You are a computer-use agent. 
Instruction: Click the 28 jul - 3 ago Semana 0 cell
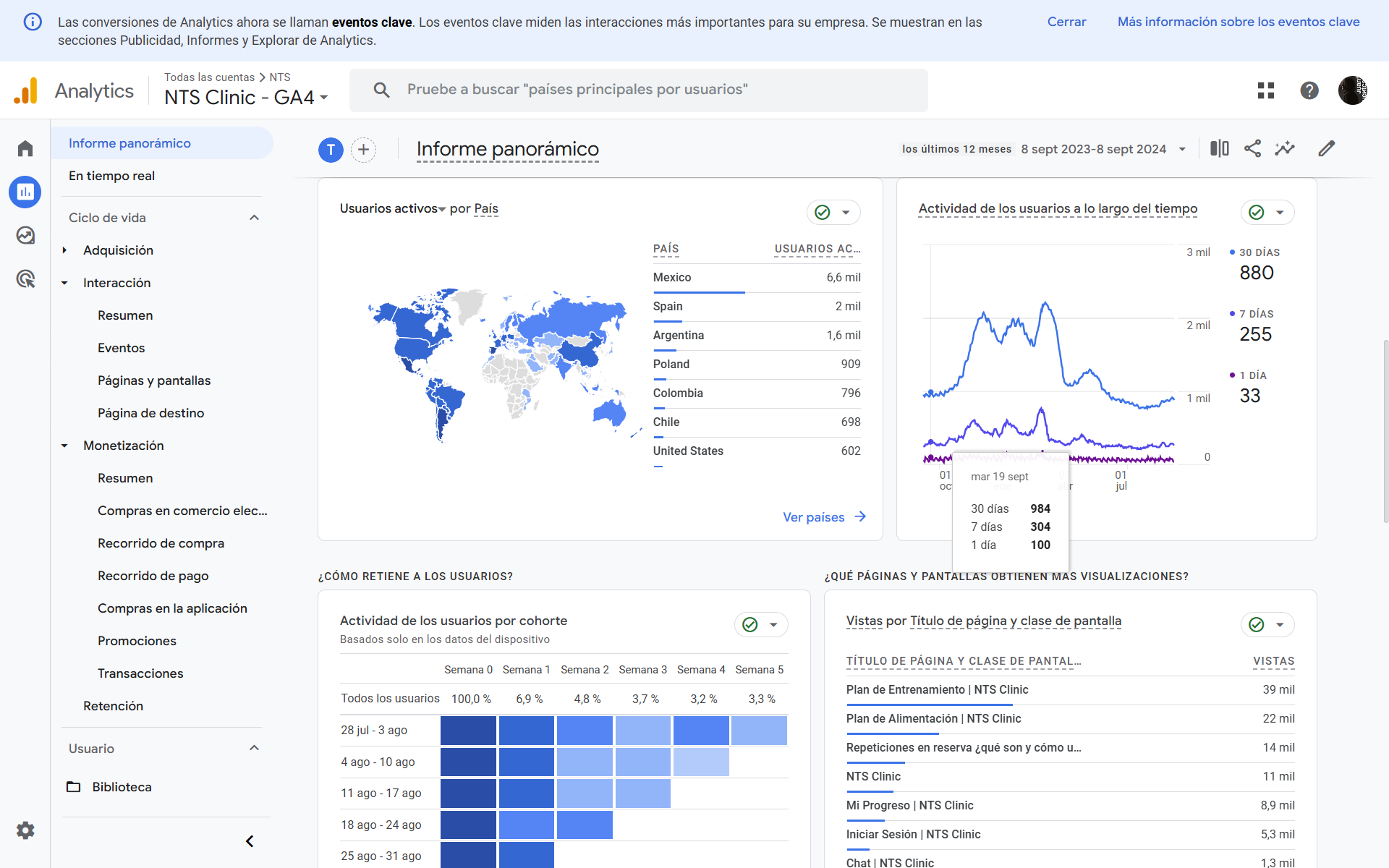[x=468, y=731]
